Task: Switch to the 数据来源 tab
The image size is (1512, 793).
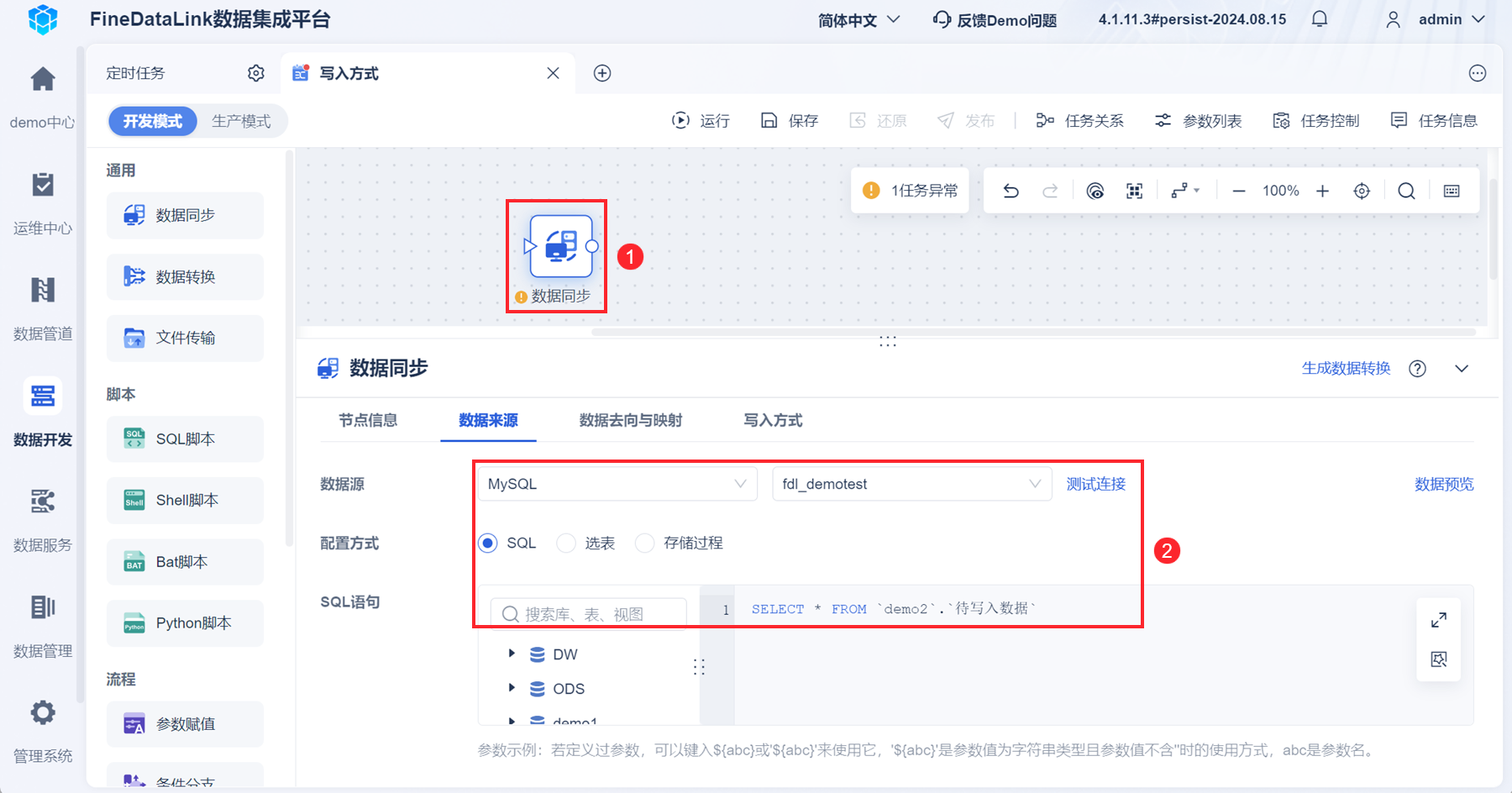Action: point(488,420)
